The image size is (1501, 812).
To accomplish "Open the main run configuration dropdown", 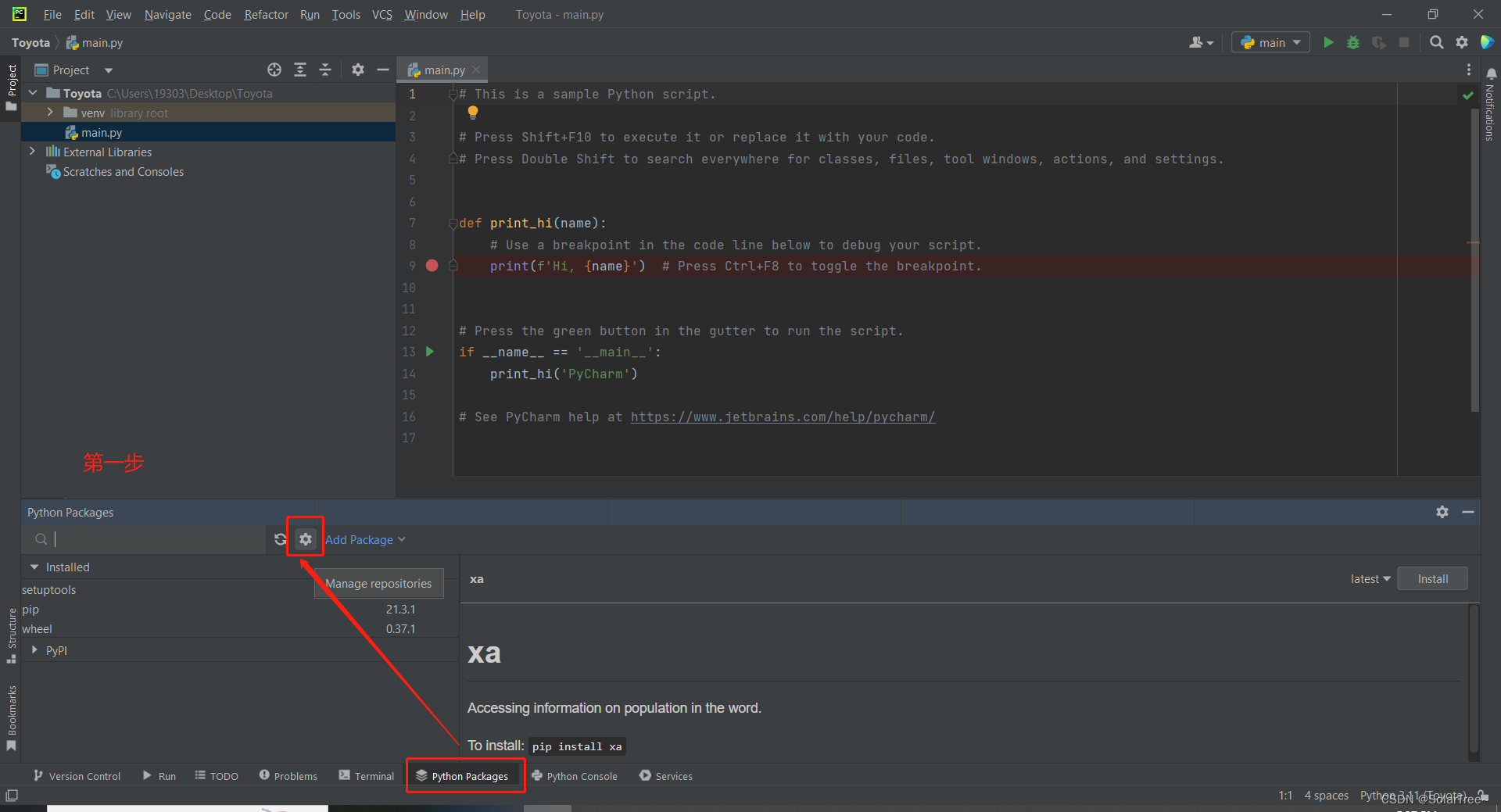I will tap(1270, 42).
